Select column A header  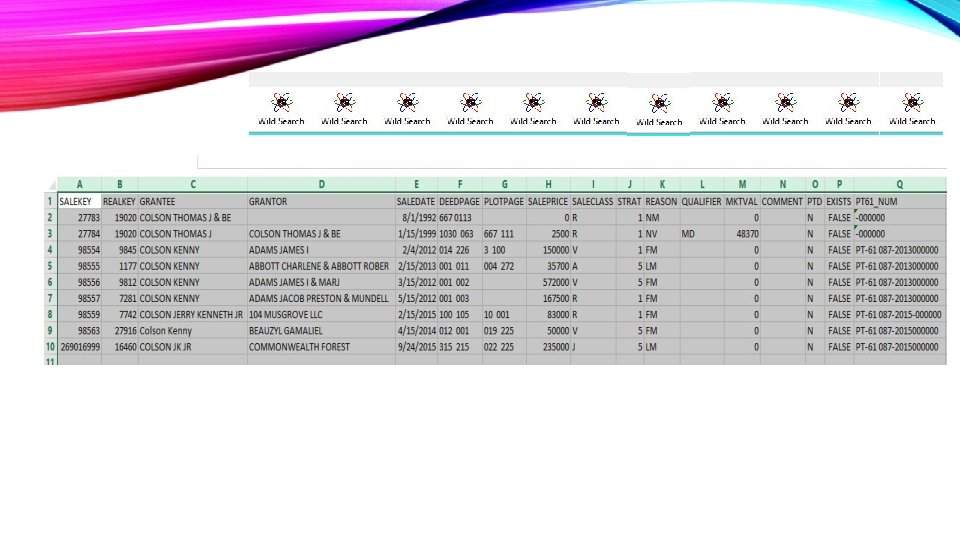click(x=80, y=184)
